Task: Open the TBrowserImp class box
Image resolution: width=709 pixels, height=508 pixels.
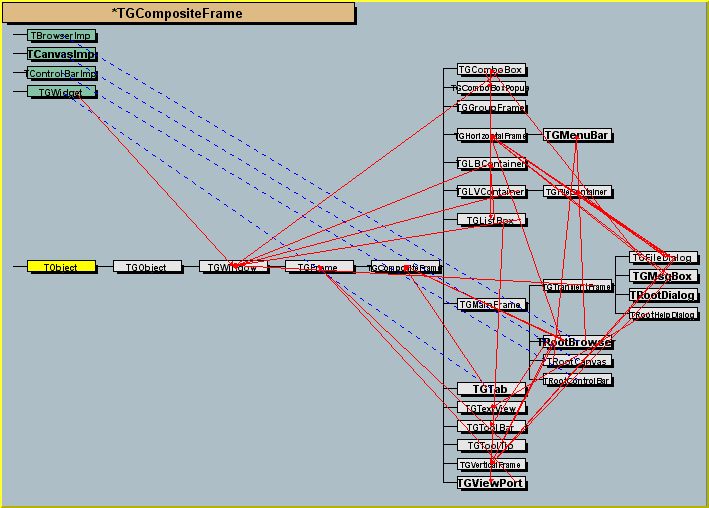Action: click(x=61, y=35)
